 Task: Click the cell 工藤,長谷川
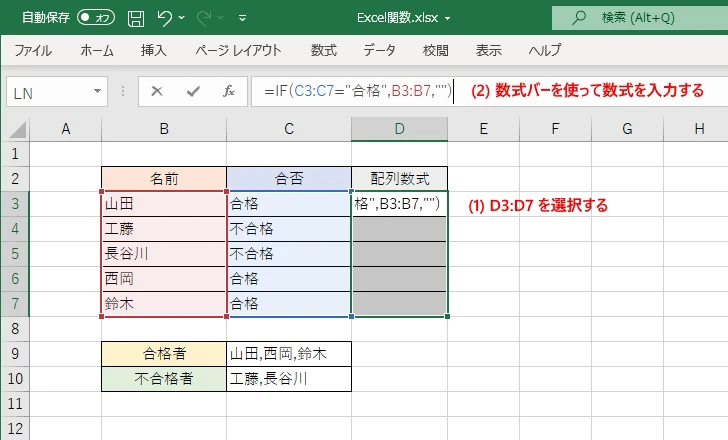[x=289, y=379]
